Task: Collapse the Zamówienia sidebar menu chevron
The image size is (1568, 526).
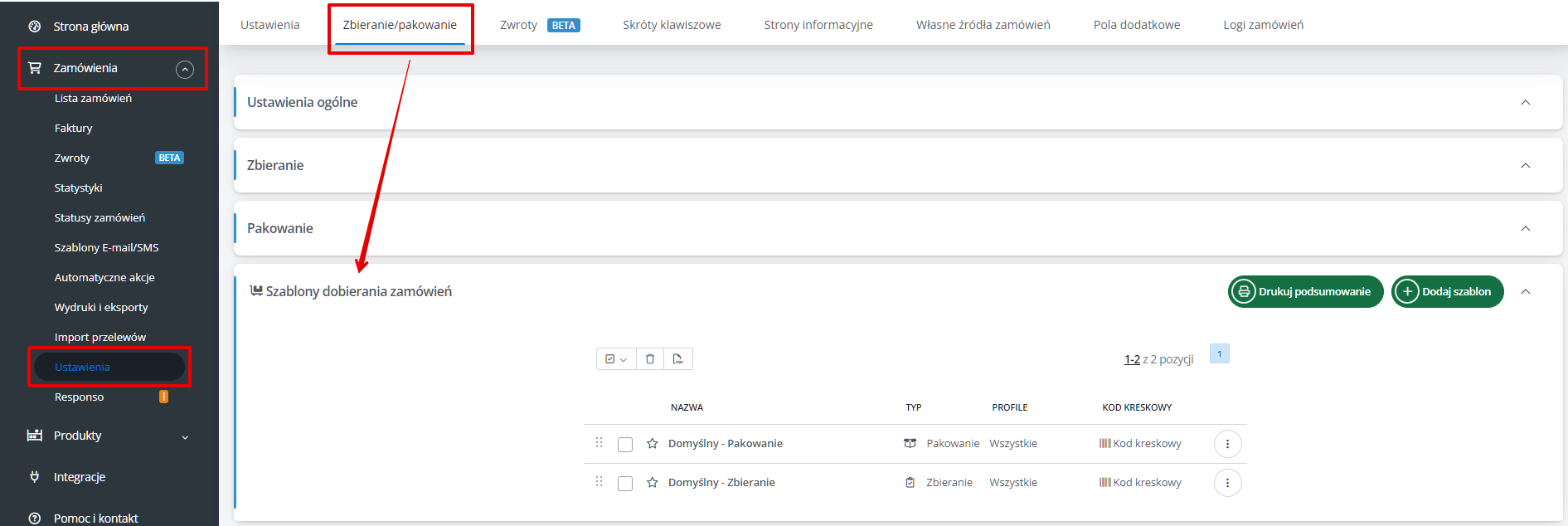Action: [x=185, y=70]
